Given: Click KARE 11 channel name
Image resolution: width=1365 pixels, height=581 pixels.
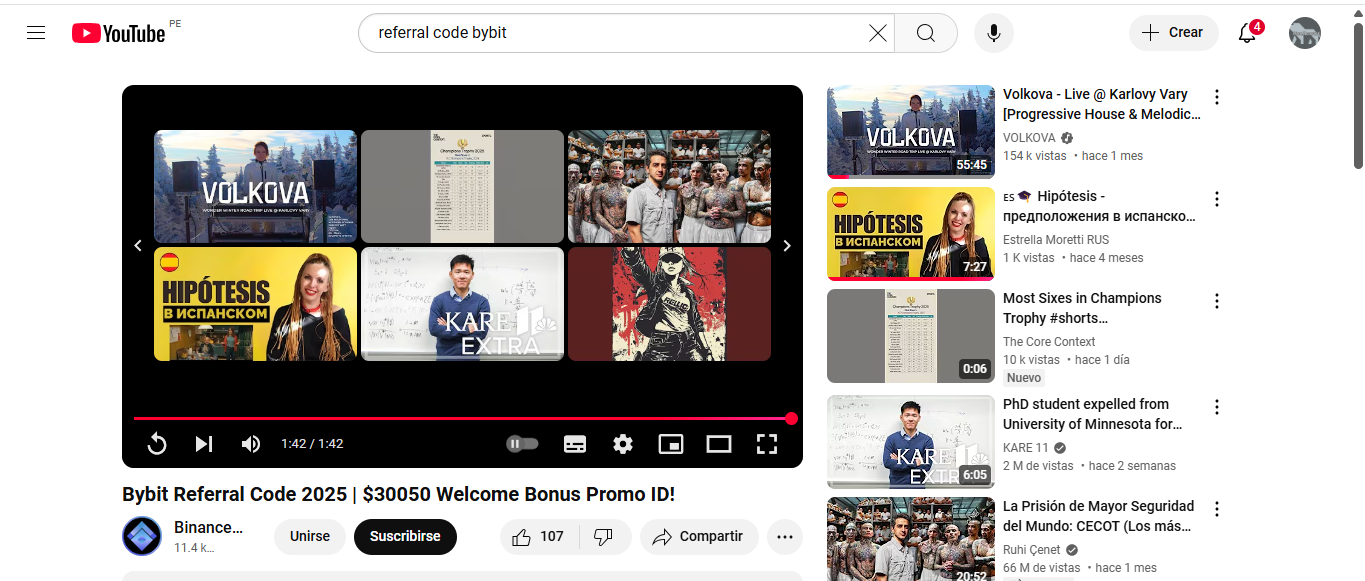Looking at the screenshot, I should tap(1026, 448).
